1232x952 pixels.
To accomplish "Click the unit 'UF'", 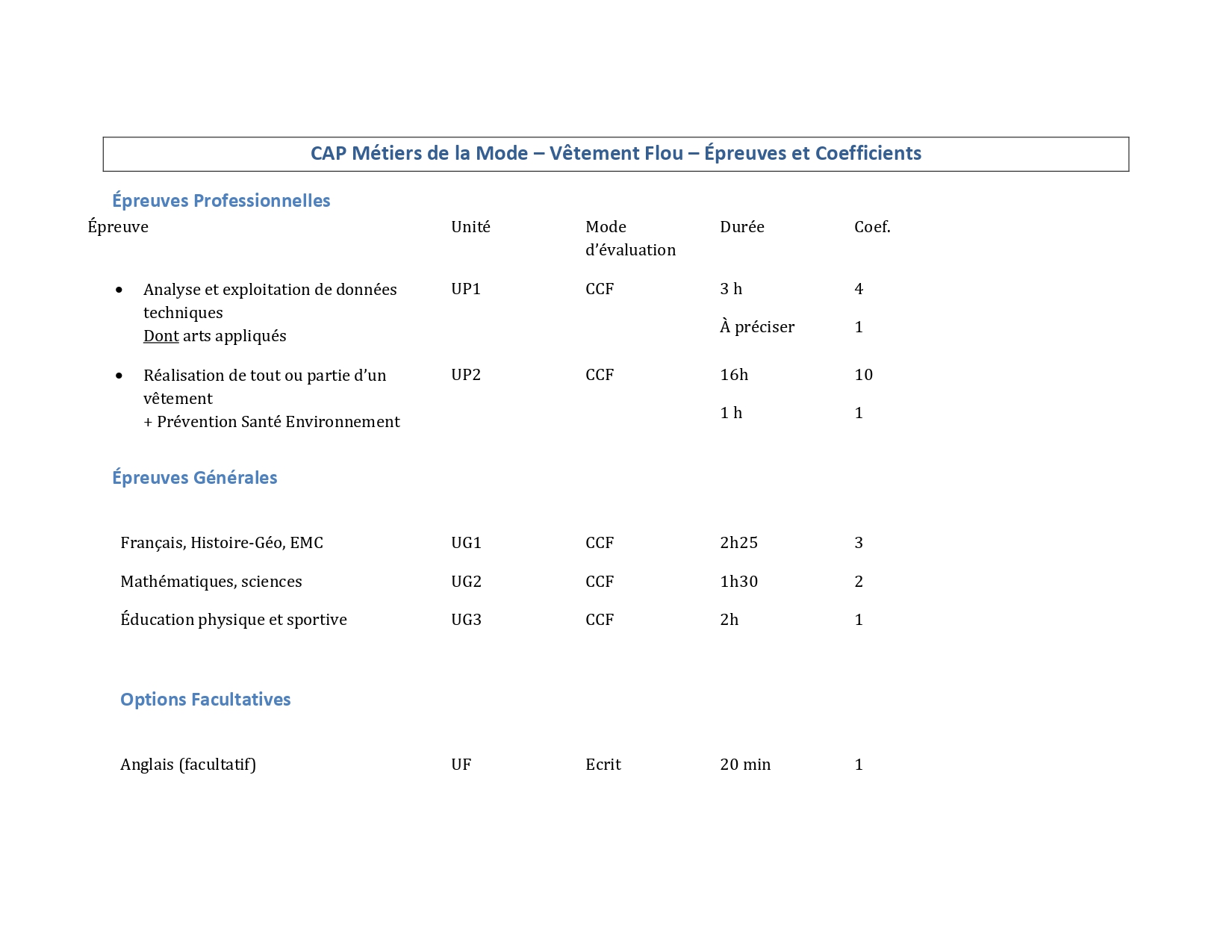I will (x=461, y=765).
